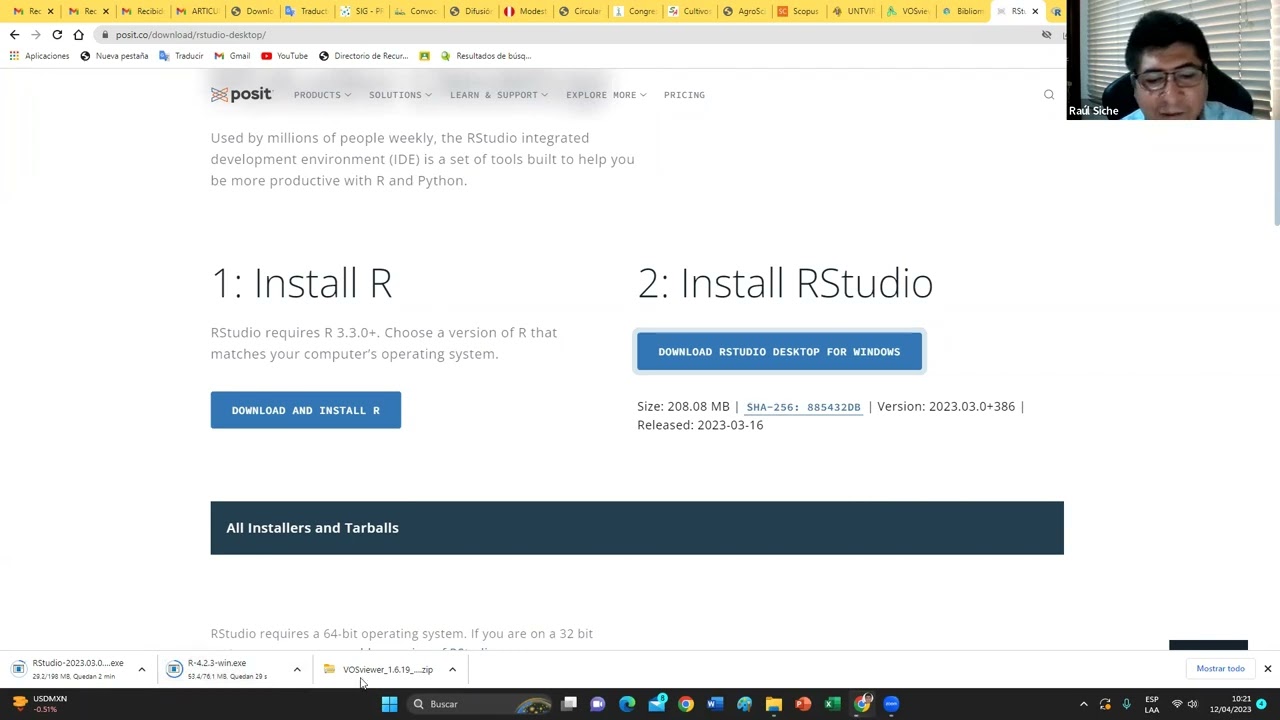Open the Nueva pestaña bookmark
Viewport: 1280px width, 720px height.
(114, 56)
